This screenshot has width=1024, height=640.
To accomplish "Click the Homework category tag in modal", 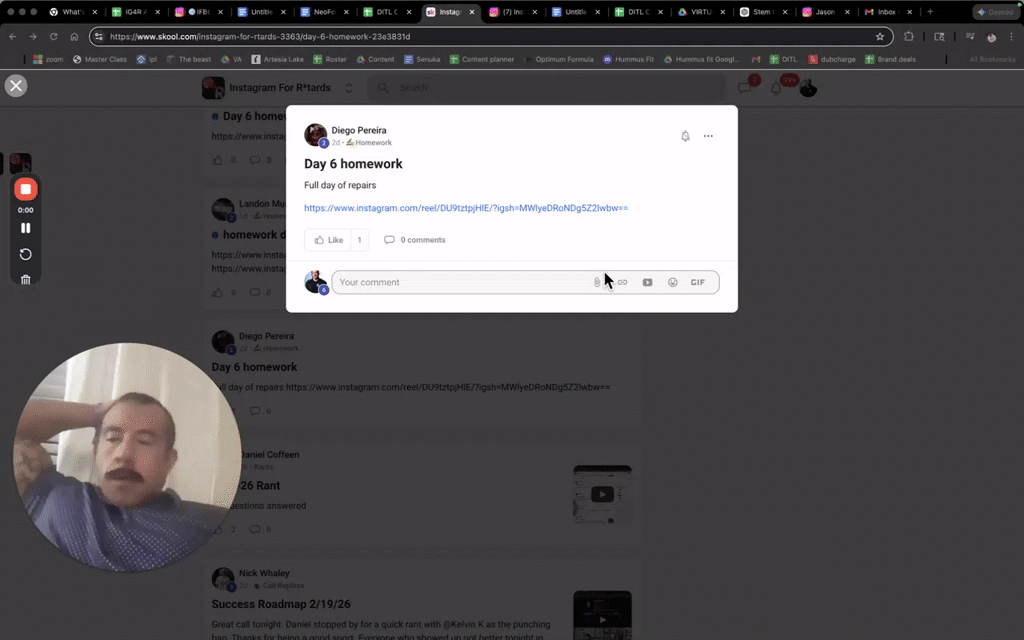I will click(369, 142).
